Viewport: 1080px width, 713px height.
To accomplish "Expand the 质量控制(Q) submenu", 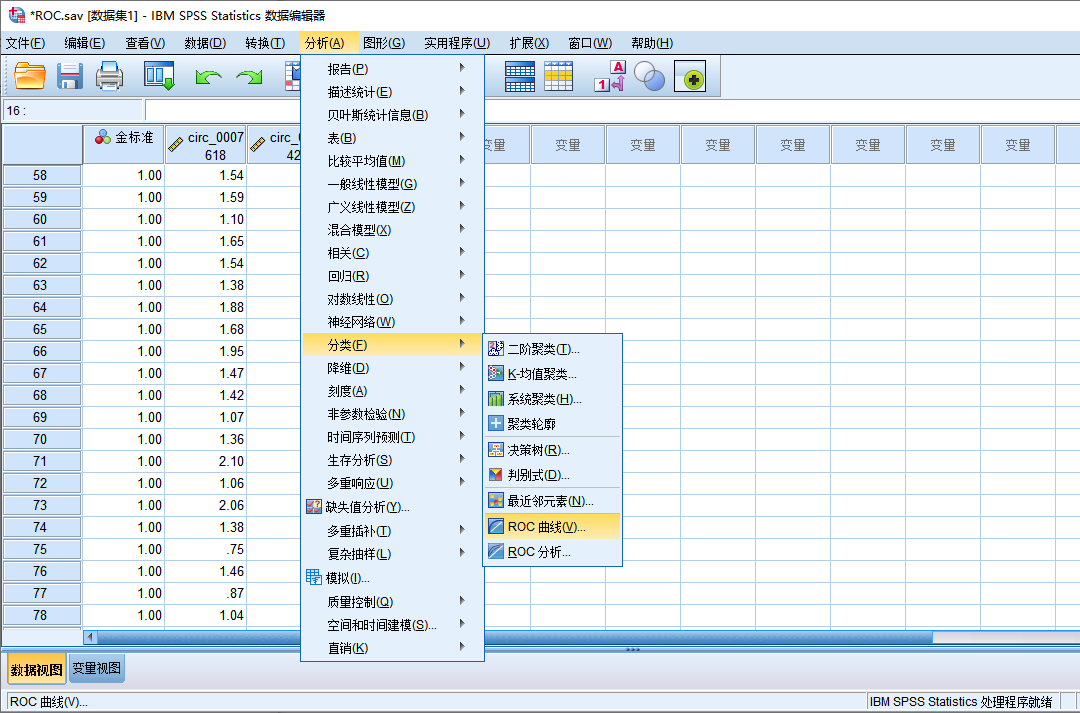I will 393,601.
